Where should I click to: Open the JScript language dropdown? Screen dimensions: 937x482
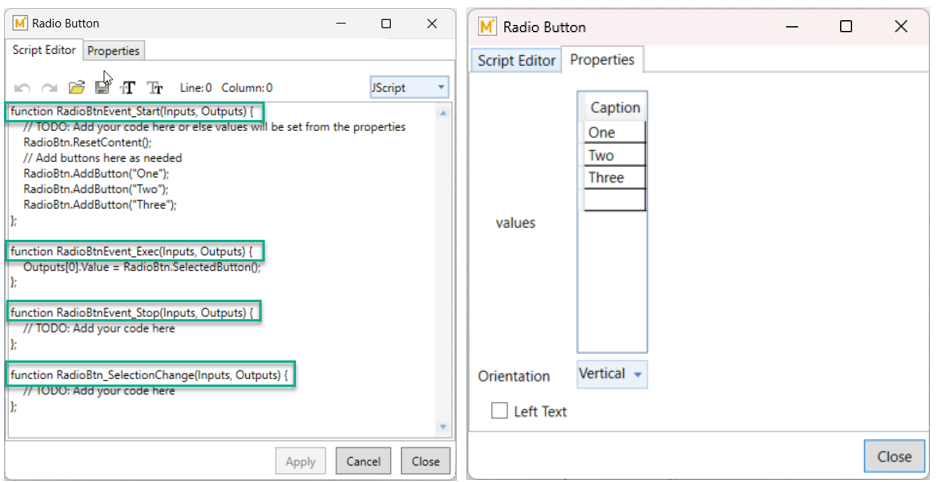pos(409,88)
